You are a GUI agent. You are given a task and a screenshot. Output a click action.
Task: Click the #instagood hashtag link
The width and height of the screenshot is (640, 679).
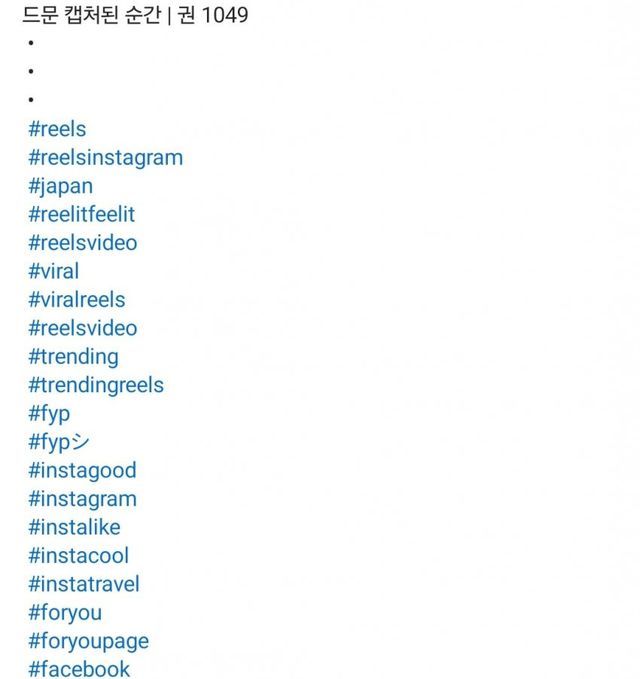tap(82, 470)
